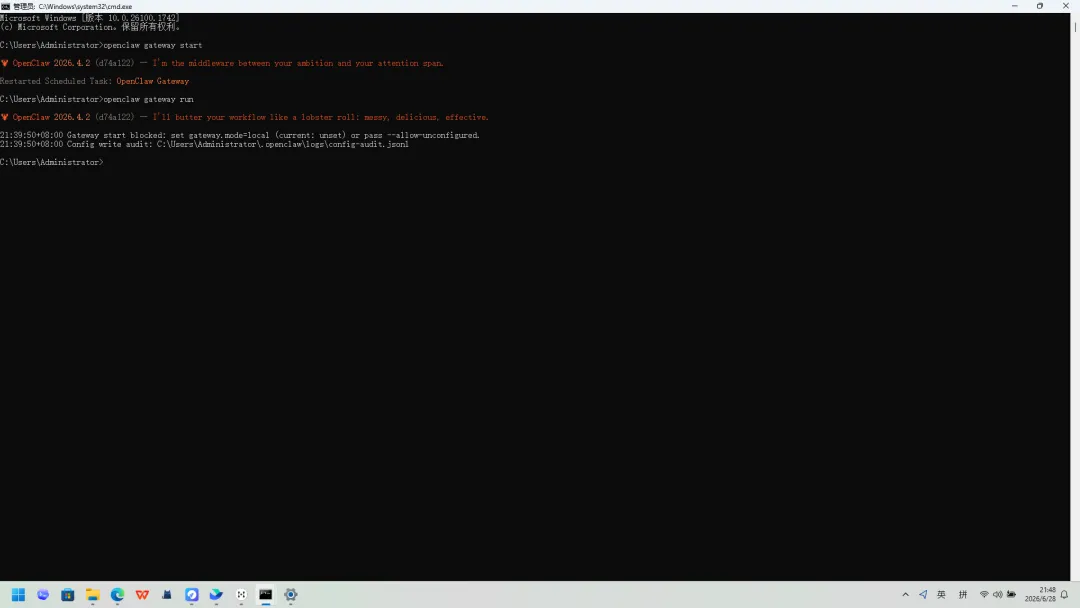Click the location arrow tray icon

[923, 594]
